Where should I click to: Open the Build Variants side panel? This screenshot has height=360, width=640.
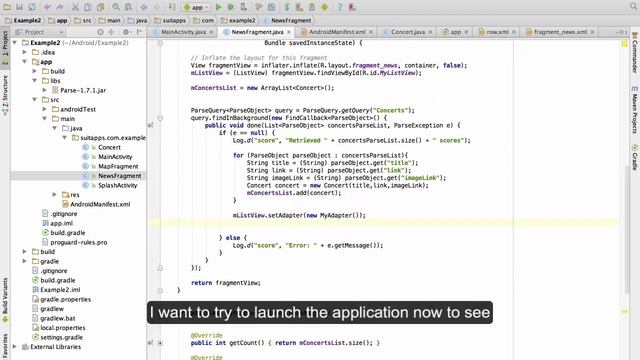coord(5,300)
